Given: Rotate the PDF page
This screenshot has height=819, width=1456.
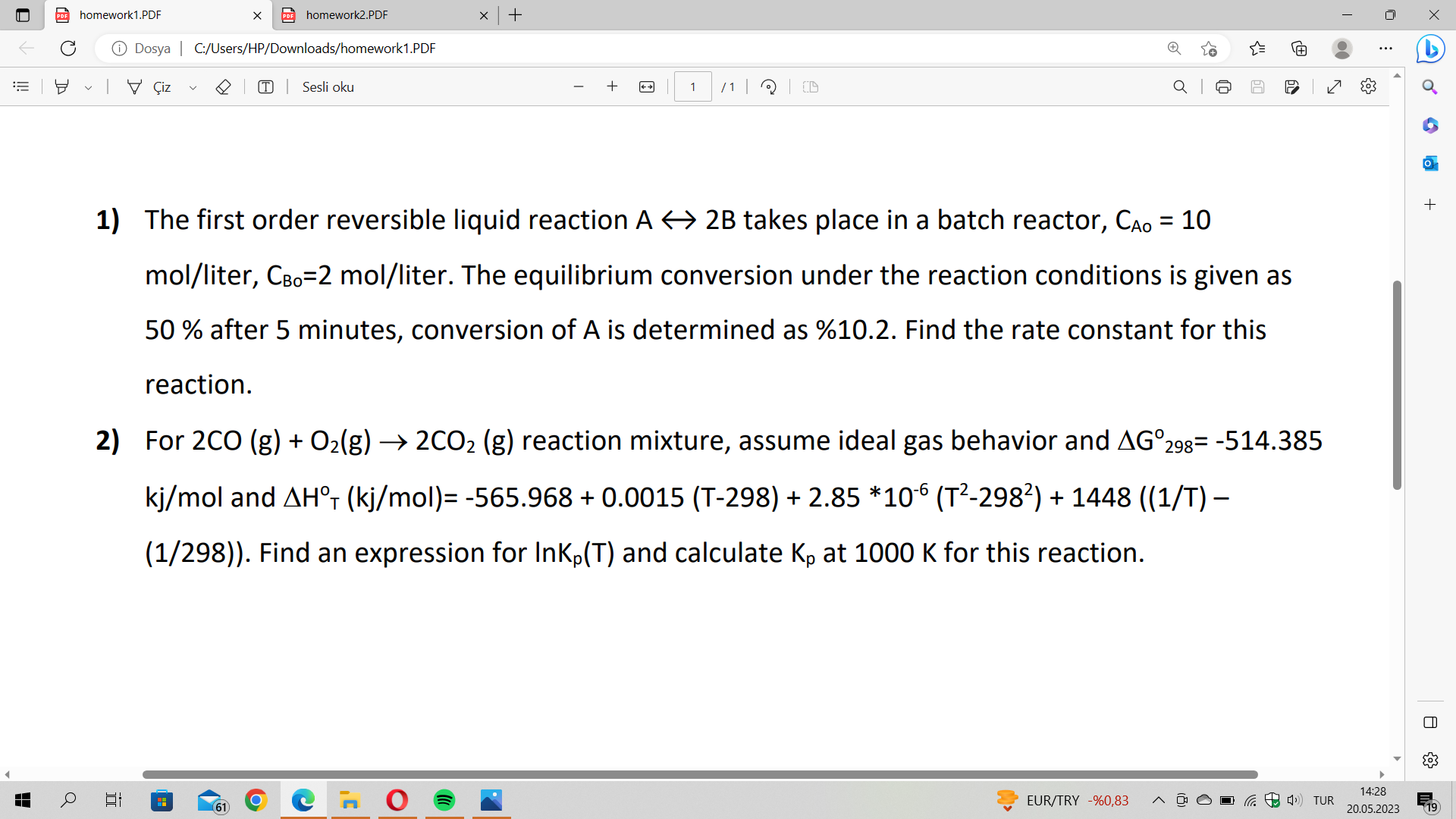Looking at the screenshot, I should [x=768, y=86].
